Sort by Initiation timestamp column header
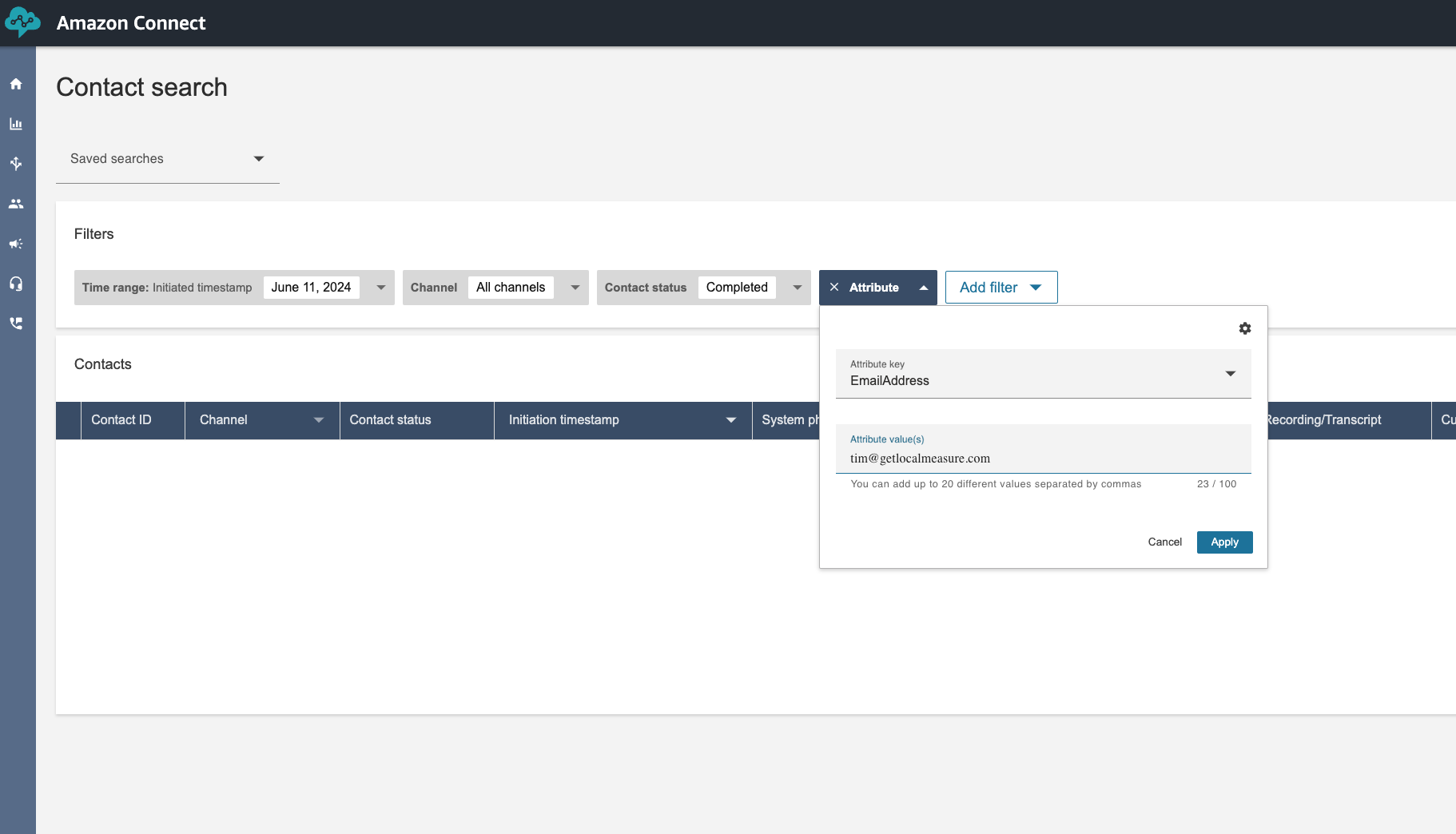The width and height of the screenshot is (1456, 834). (563, 420)
